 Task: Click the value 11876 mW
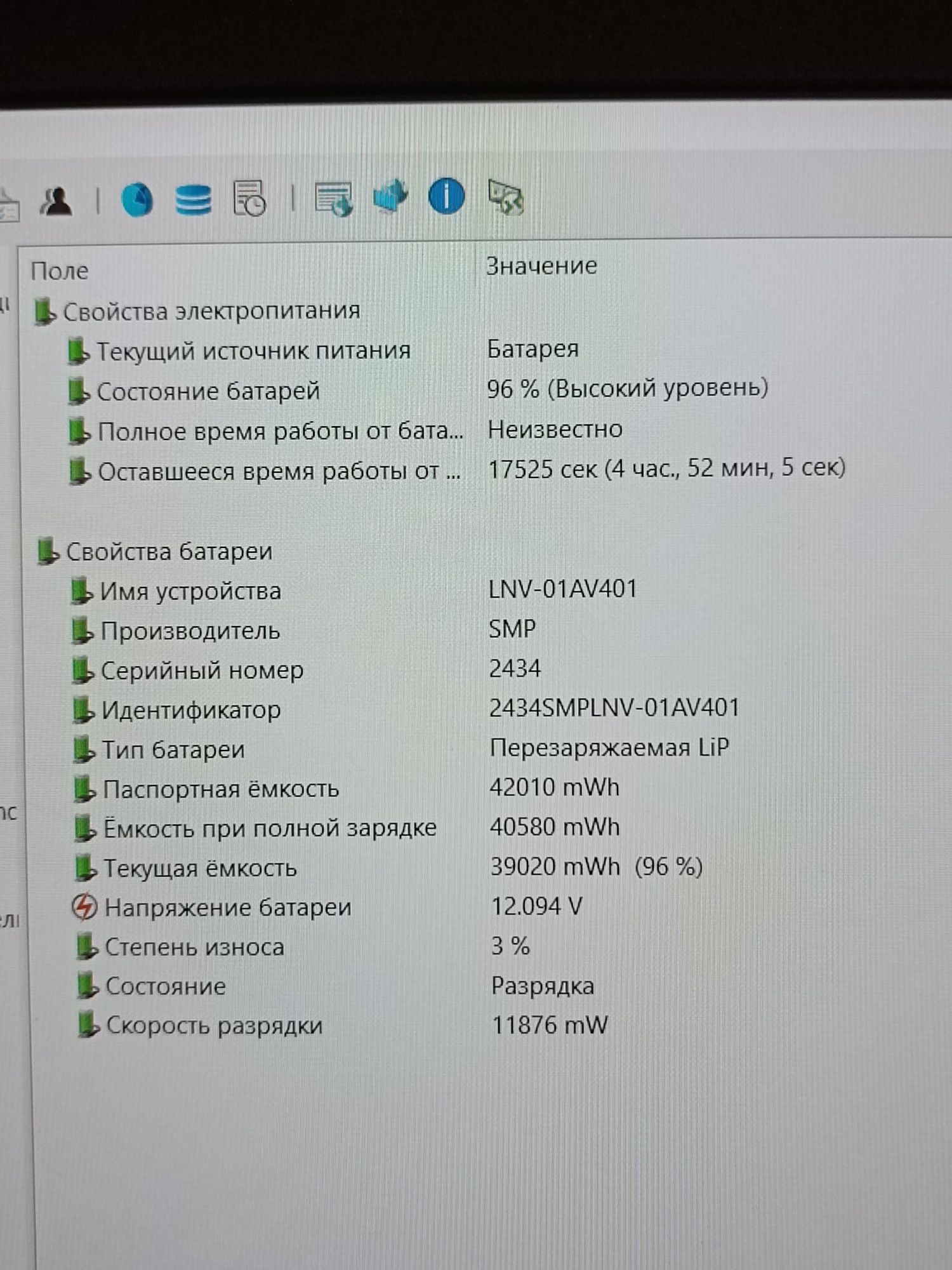tap(550, 1025)
